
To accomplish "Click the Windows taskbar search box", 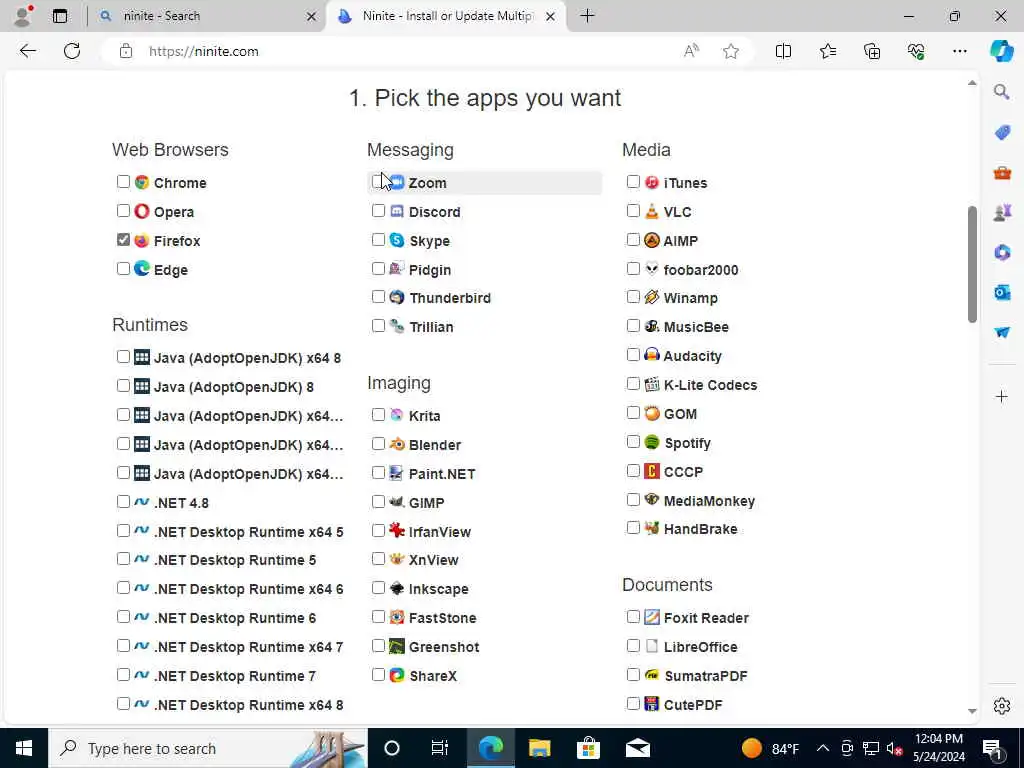I will click(x=208, y=748).
